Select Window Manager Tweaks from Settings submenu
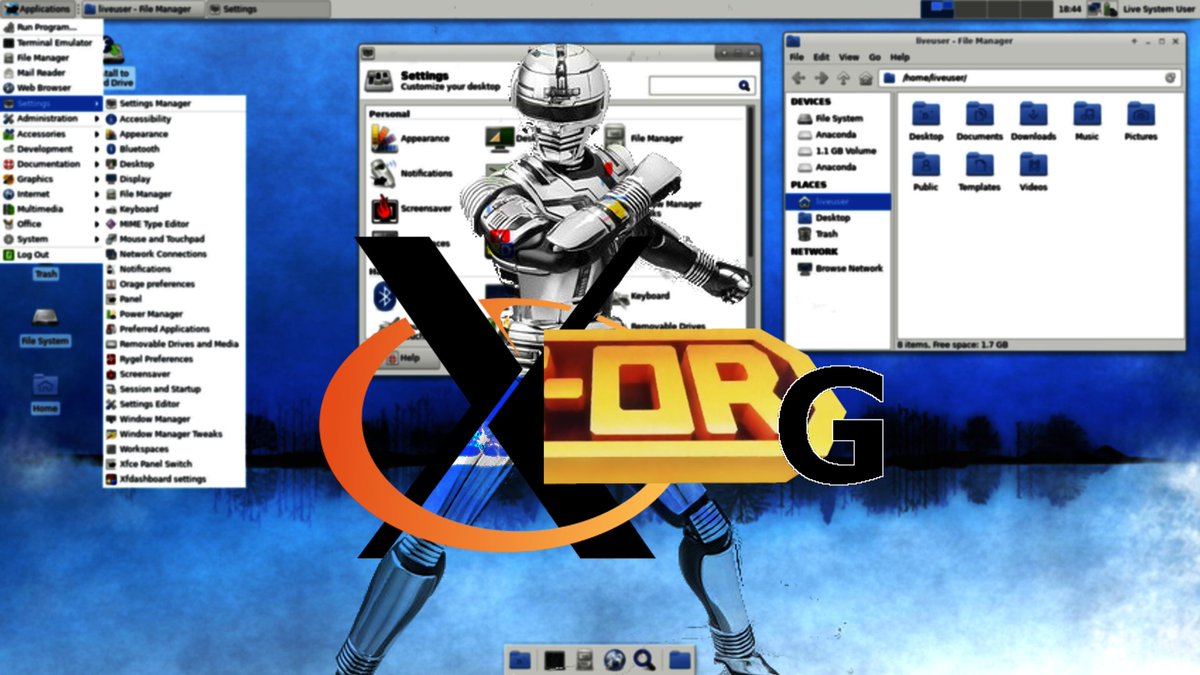The width and height of the screenshot is (1200, 675). coord(170,434)
